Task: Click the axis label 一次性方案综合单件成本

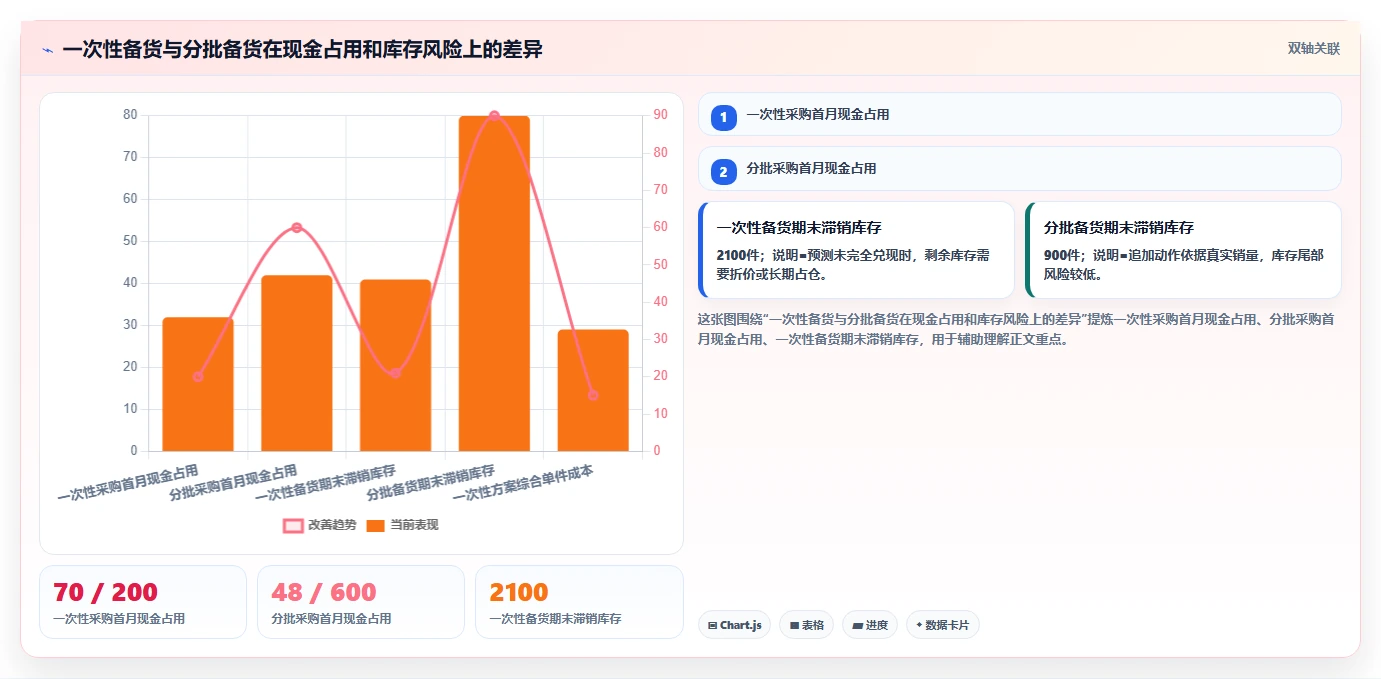Action: click(523, 483)
